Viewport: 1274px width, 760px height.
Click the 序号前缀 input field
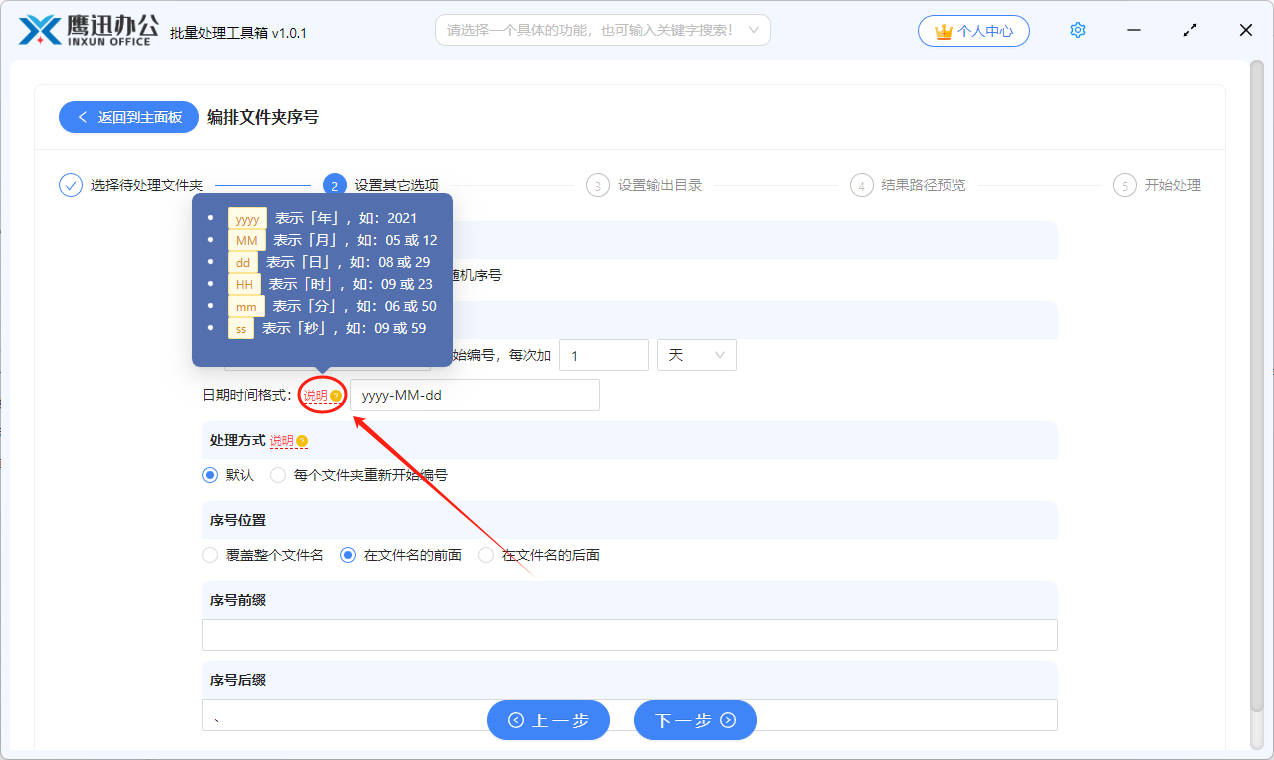(x=630, y=635)
